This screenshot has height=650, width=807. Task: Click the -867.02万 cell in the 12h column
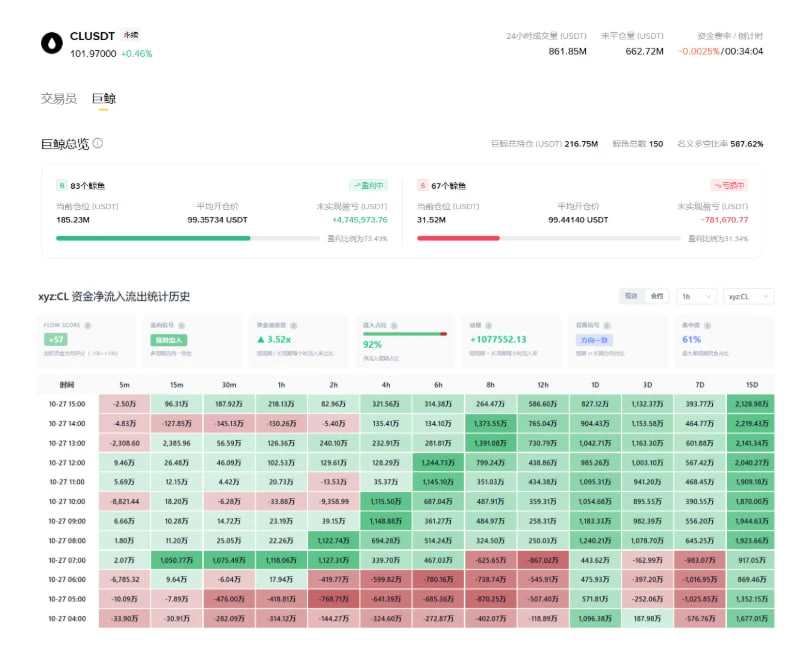pyautogui.click(x=543, y=560)
